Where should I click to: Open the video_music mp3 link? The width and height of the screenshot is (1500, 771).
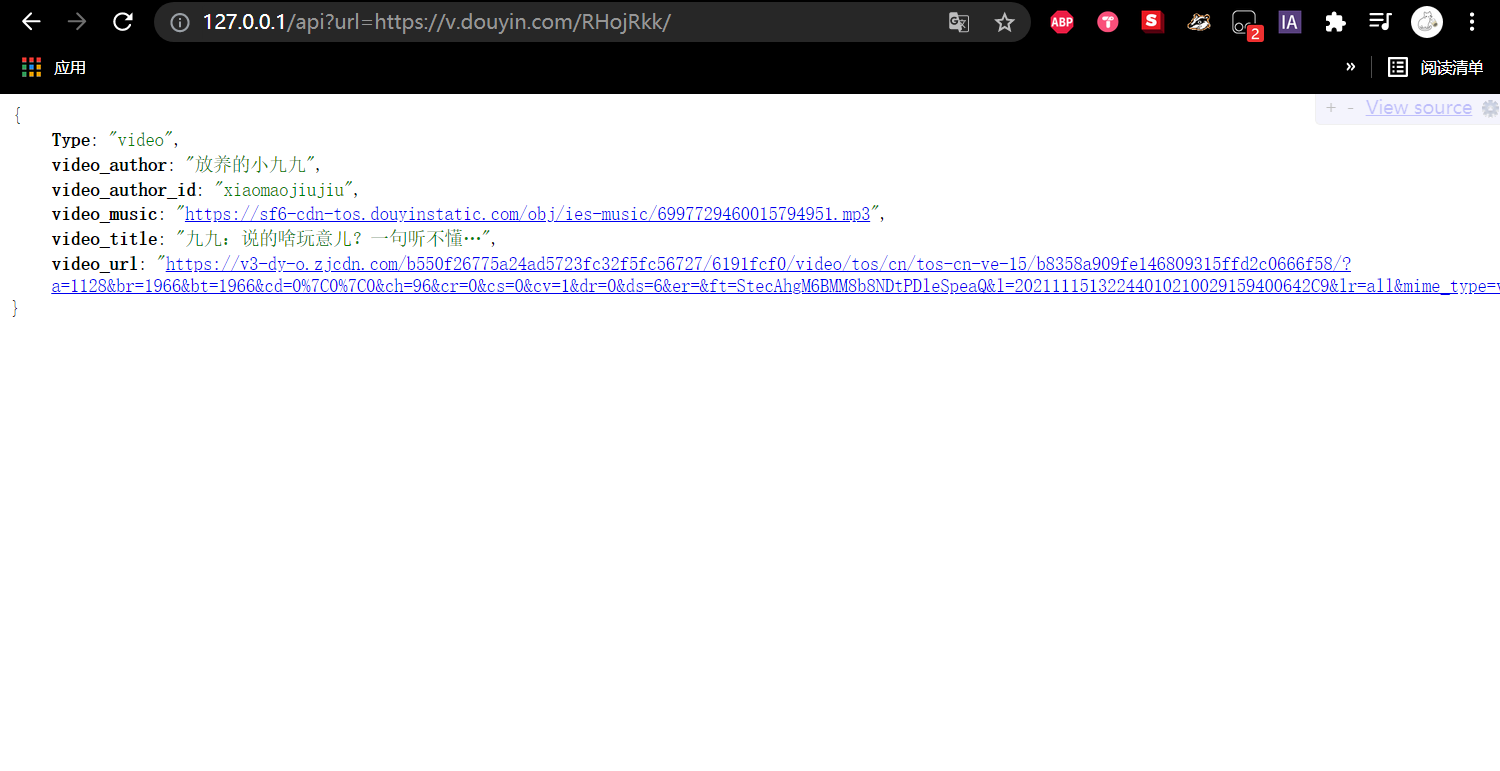527,214
